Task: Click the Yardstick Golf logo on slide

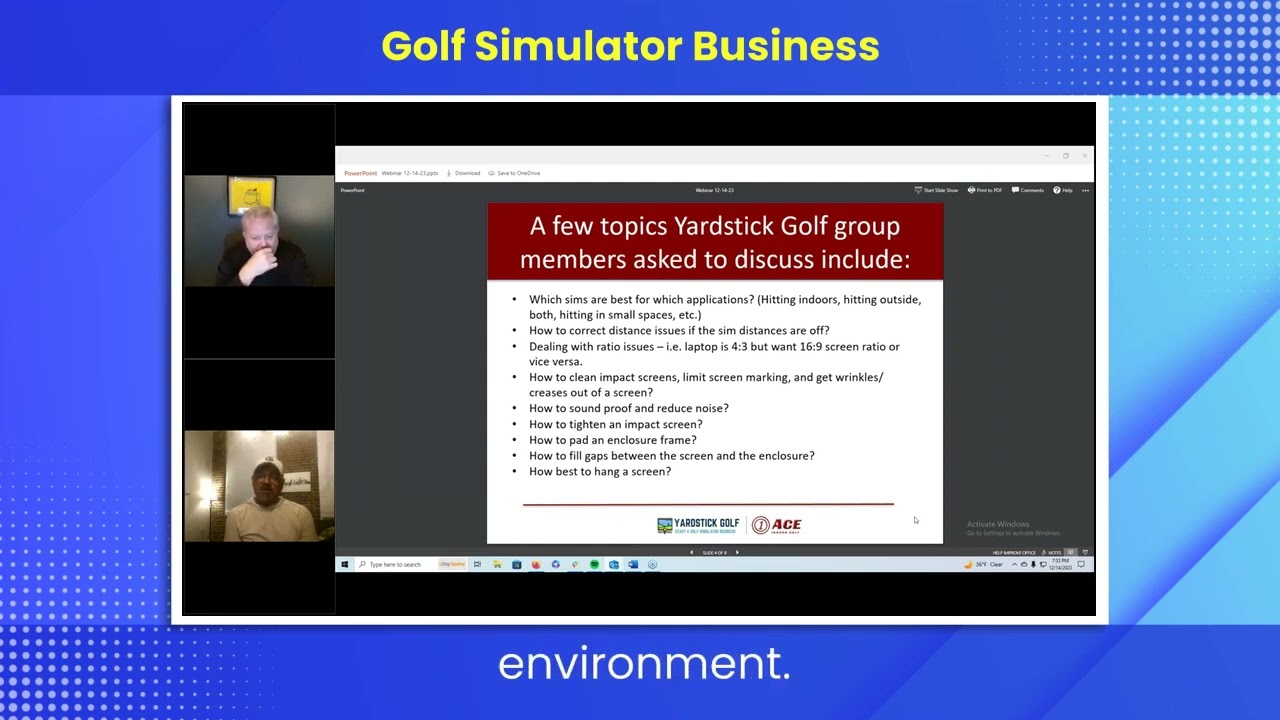Action: (x=699, y=525)
